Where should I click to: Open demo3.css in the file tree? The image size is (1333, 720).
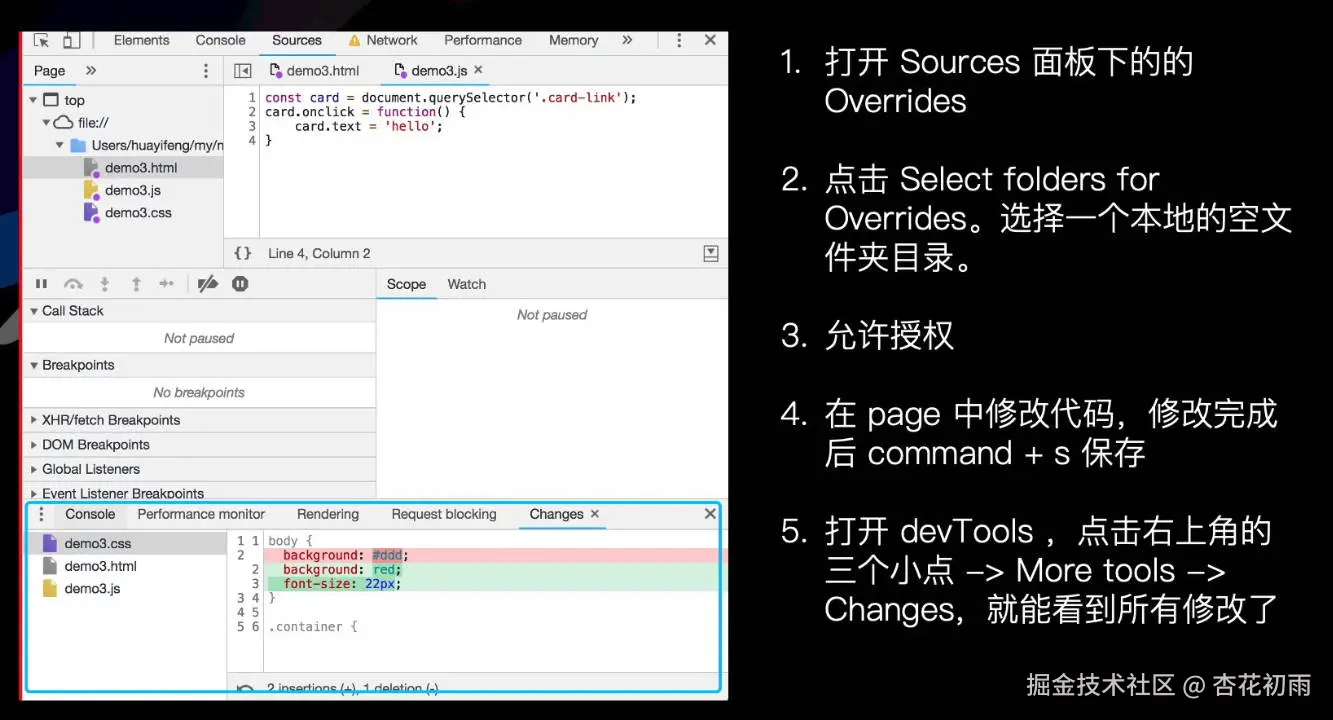138,213
